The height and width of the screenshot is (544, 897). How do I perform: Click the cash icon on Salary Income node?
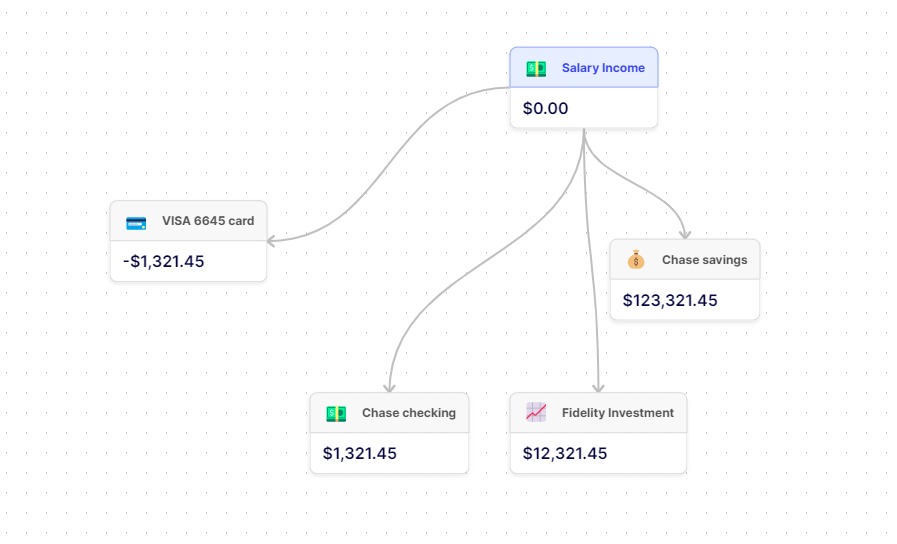coord(536,69)
